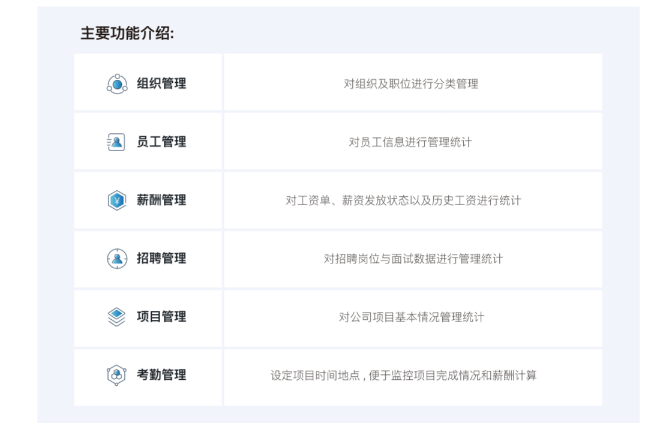This screenshot has width=656, height=423.
Task: Click description 对公司项目基本情况管理统计
Action: 411,317
